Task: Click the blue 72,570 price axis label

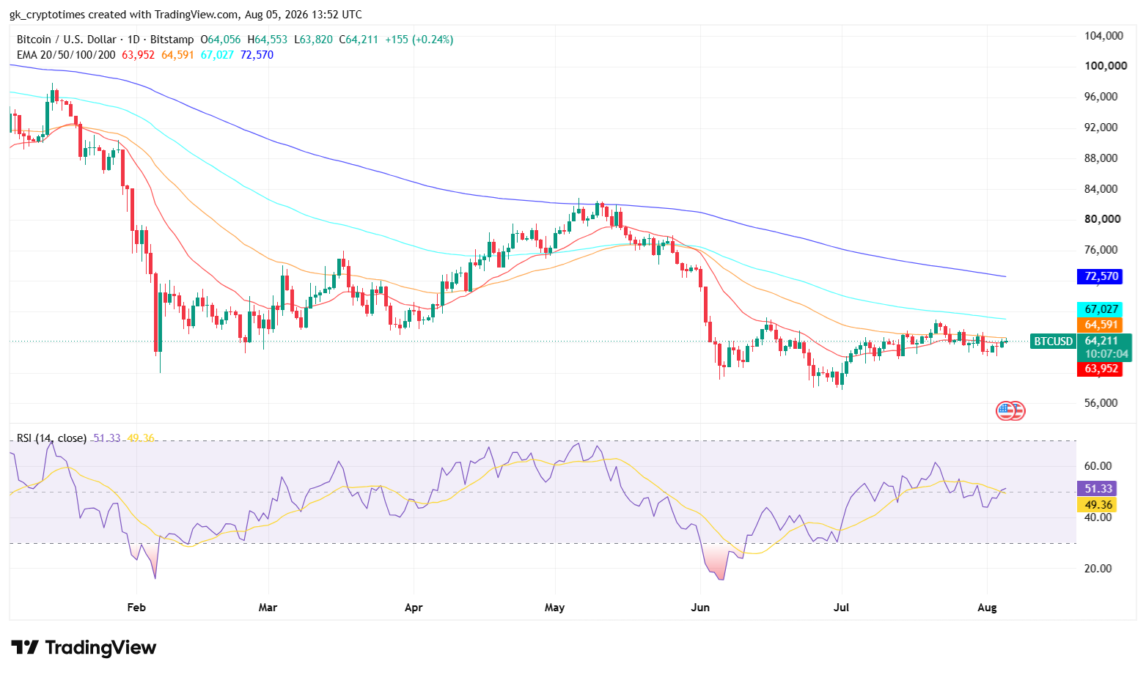Action: pyautogui.click(x=1100, y=276)
